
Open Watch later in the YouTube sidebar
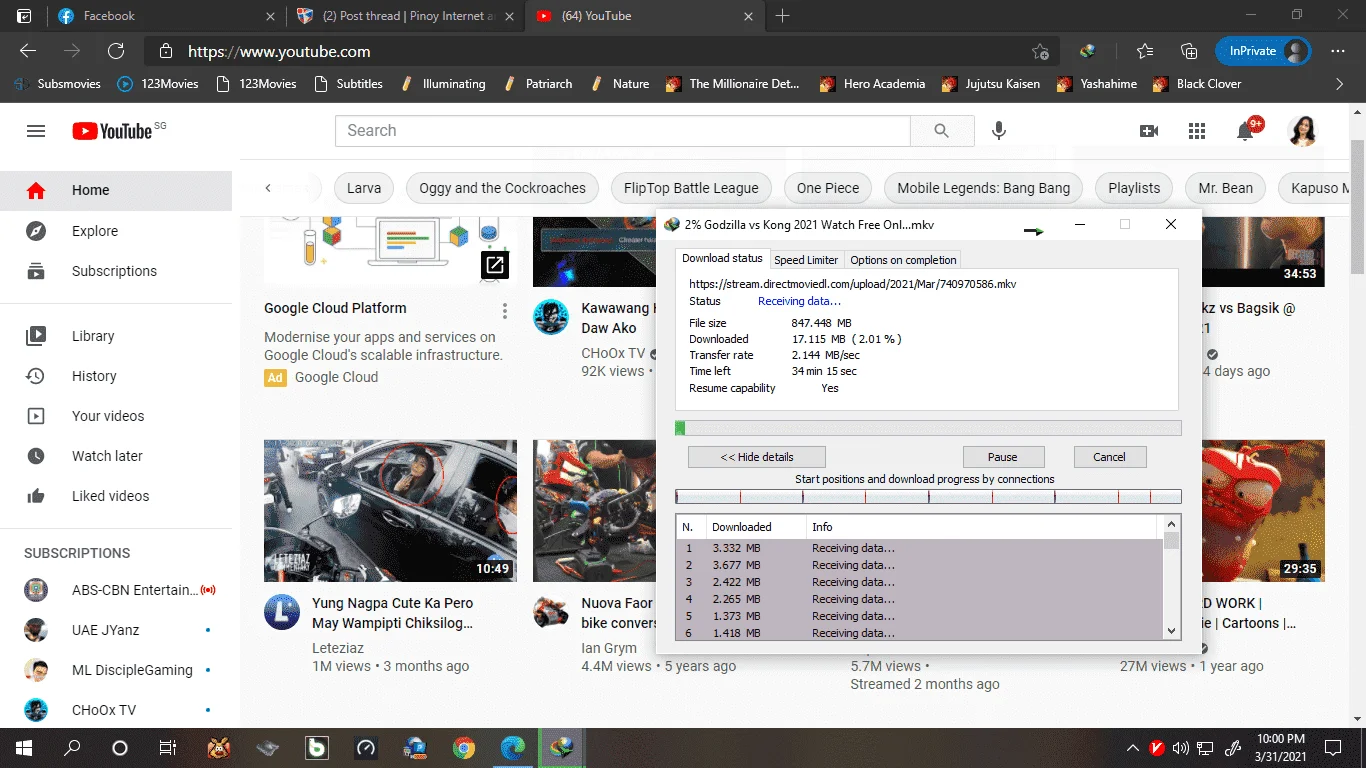[x=116, y=456]
